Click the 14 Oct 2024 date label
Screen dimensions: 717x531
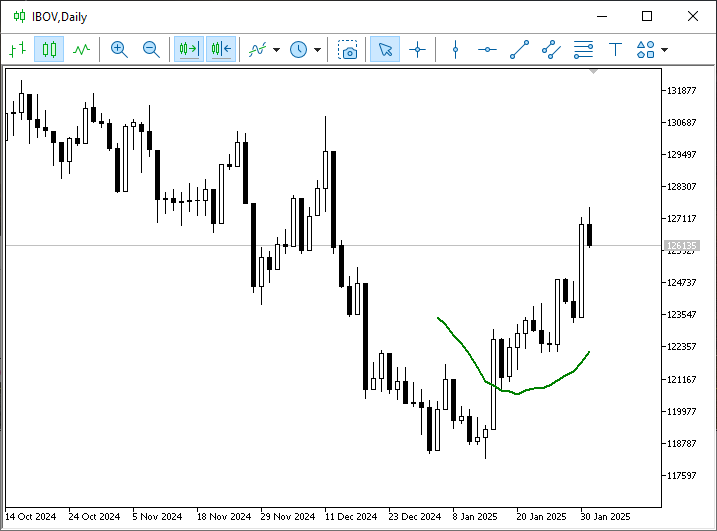(x=30, y=516)
